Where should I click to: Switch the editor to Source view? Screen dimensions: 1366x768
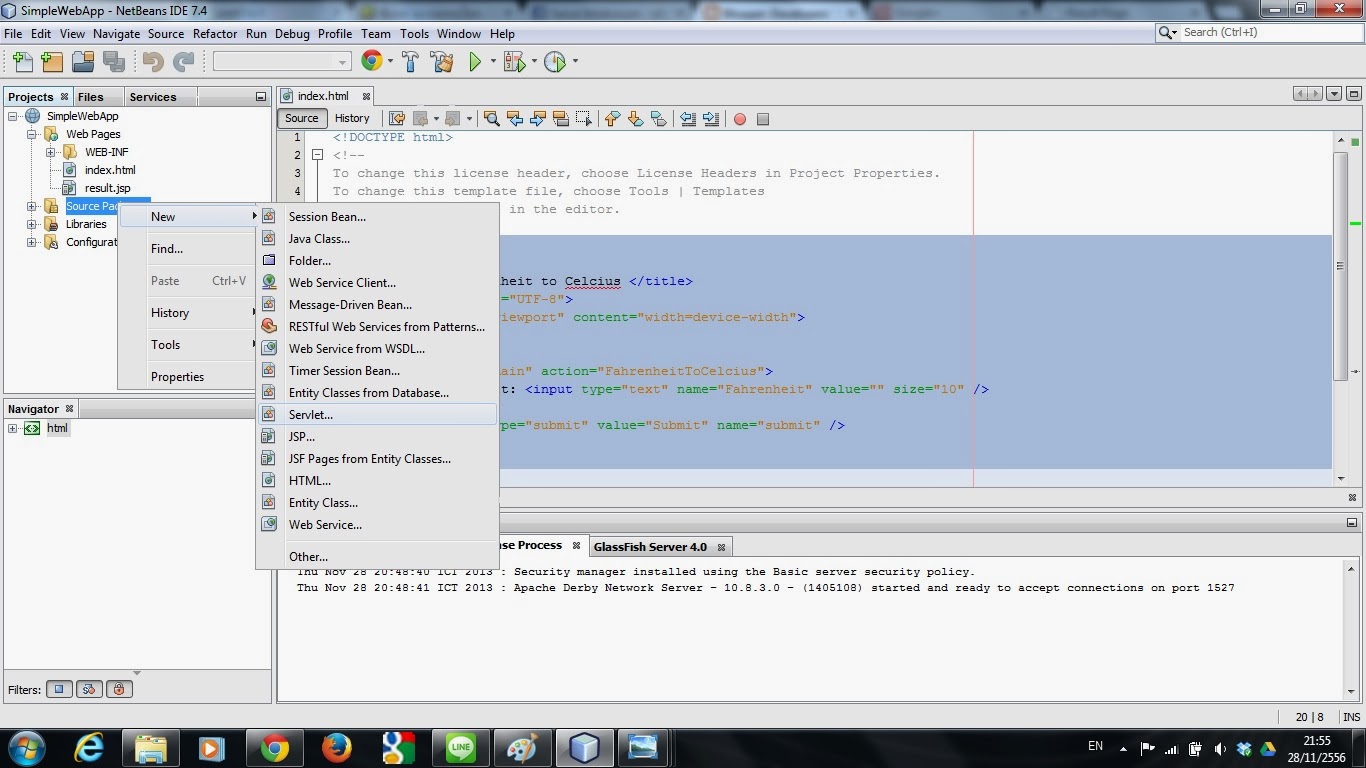pos(301,118)
